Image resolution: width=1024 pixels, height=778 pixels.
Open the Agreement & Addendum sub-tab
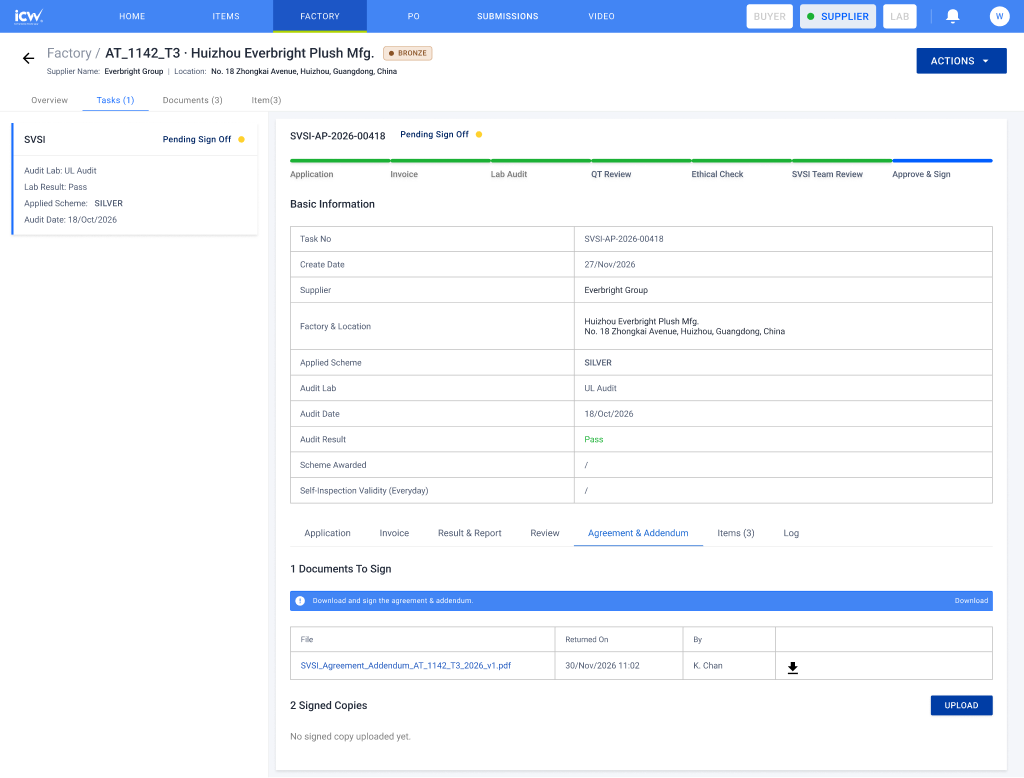[x=638, y=533]
